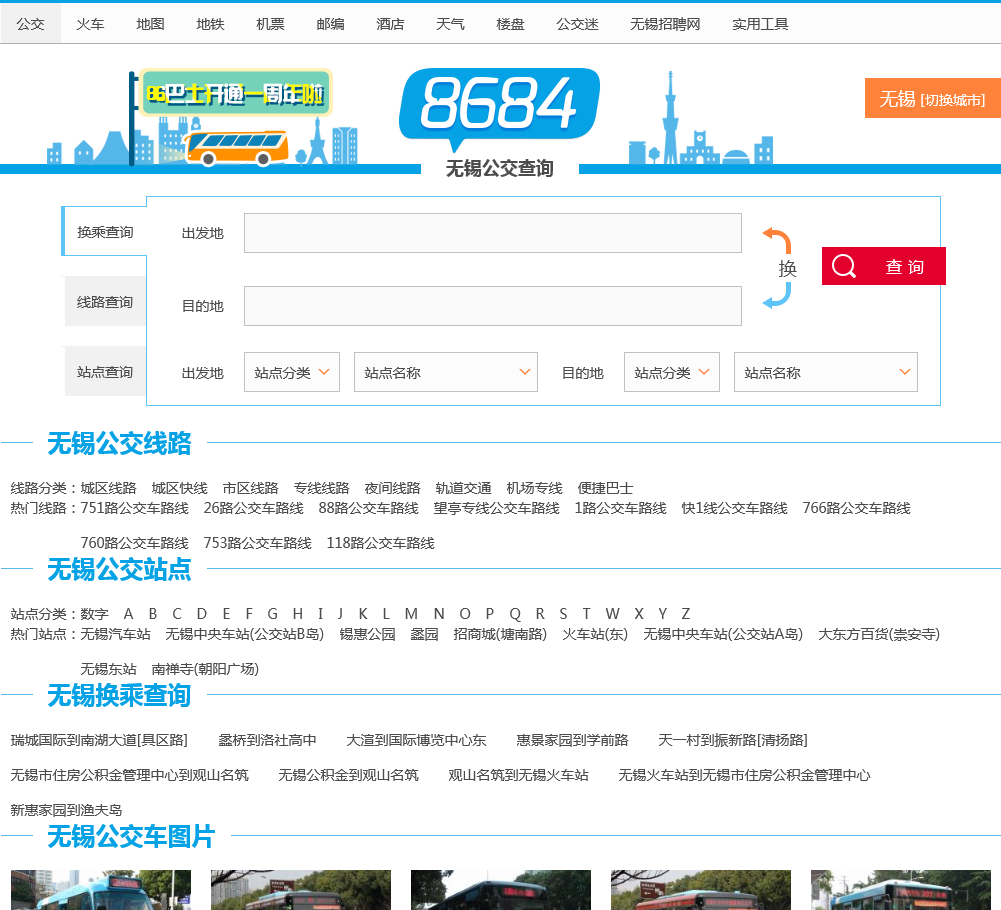This screenshot has width=1001, height=910.
Task: Open the 酒店 nav item
Action: point(390,24)
